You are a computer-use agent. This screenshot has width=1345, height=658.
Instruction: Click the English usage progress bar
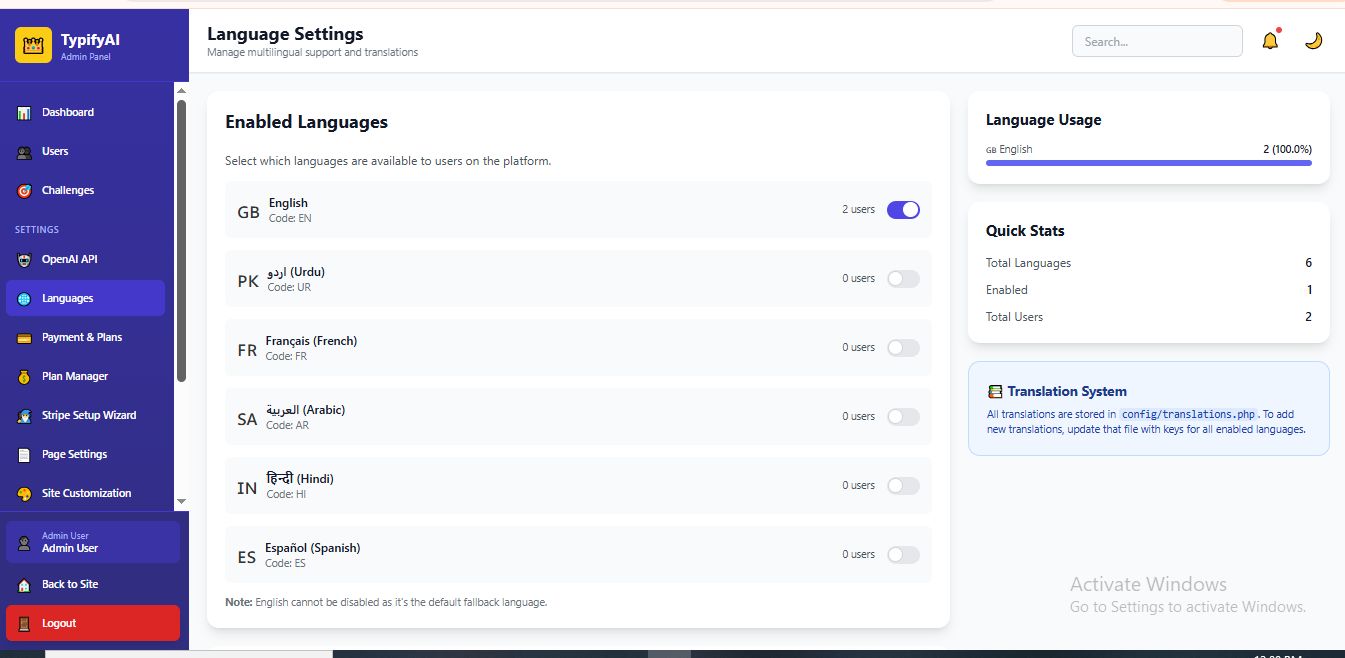[x=1149, y=163]
